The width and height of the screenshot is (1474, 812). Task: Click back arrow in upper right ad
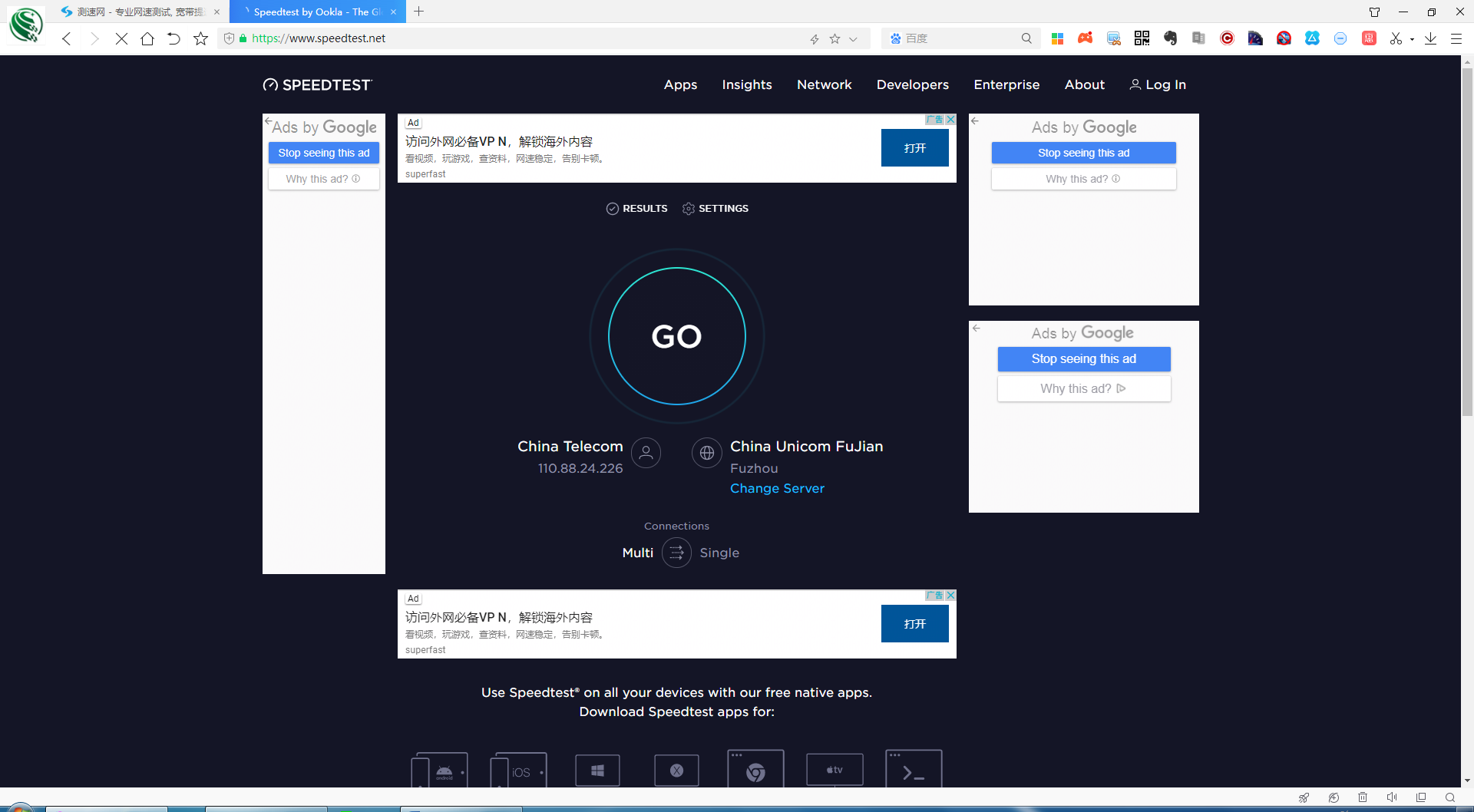[x=975, y=121]
